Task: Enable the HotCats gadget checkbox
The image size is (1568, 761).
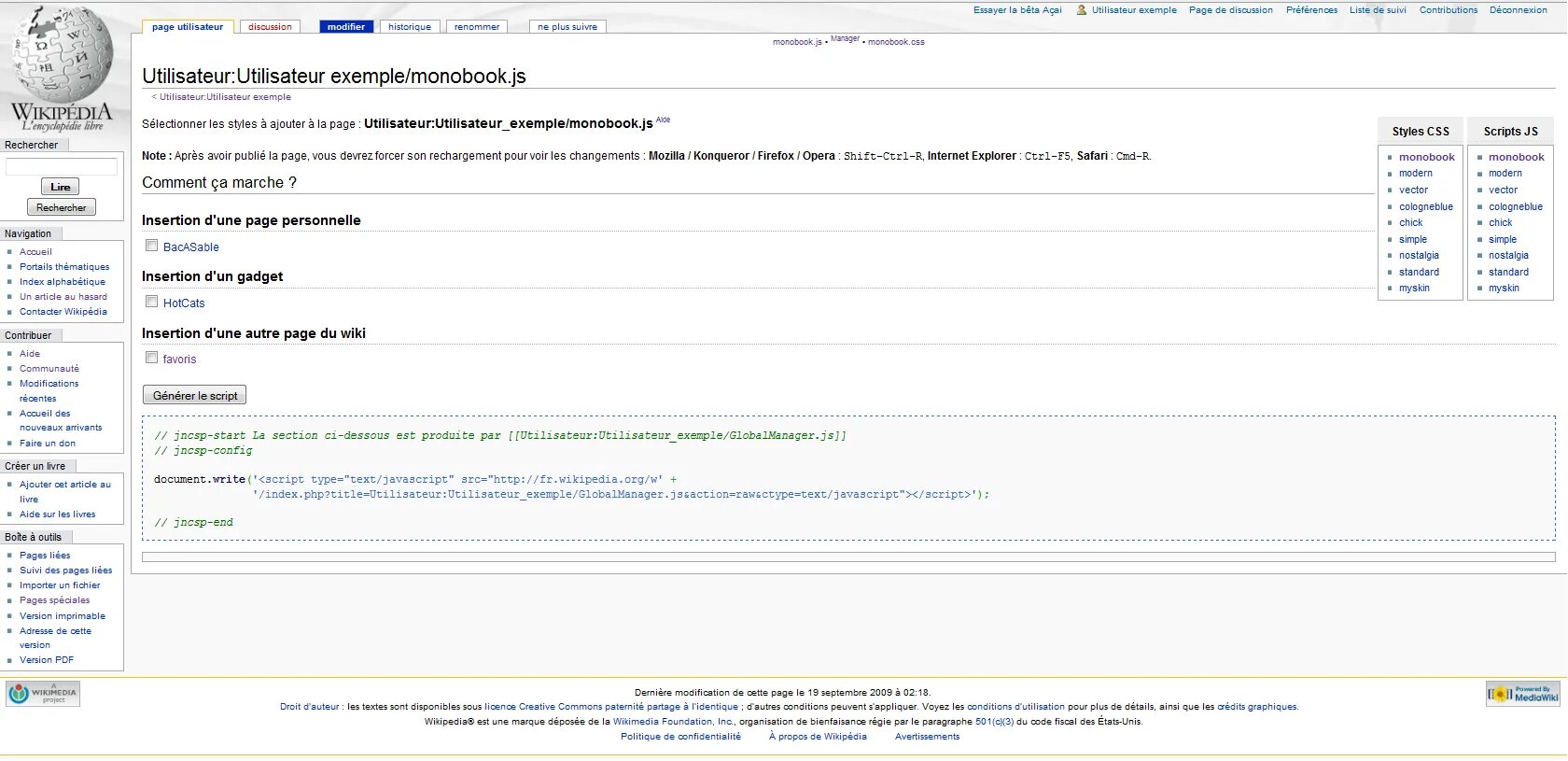Action: pos(151,302)
